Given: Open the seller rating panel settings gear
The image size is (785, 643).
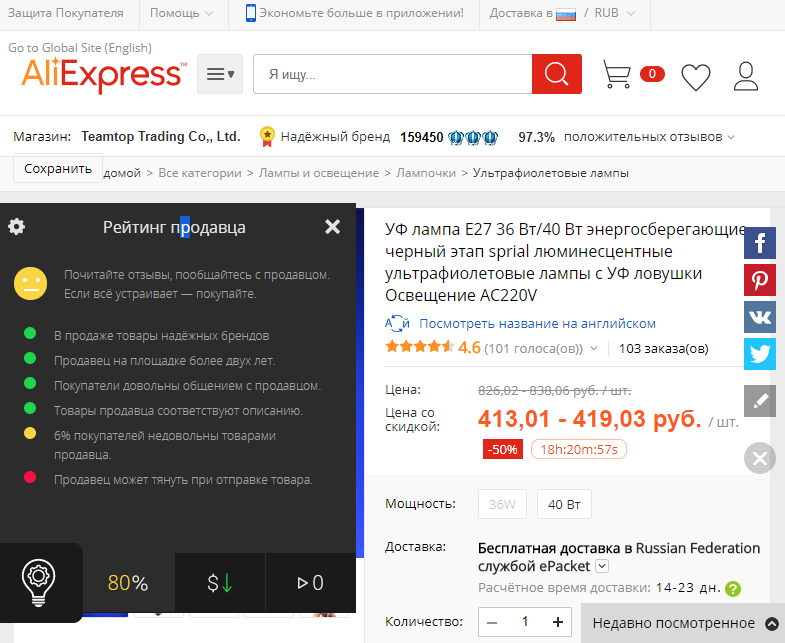Looking at the screenshot, I should click(17, 226).
